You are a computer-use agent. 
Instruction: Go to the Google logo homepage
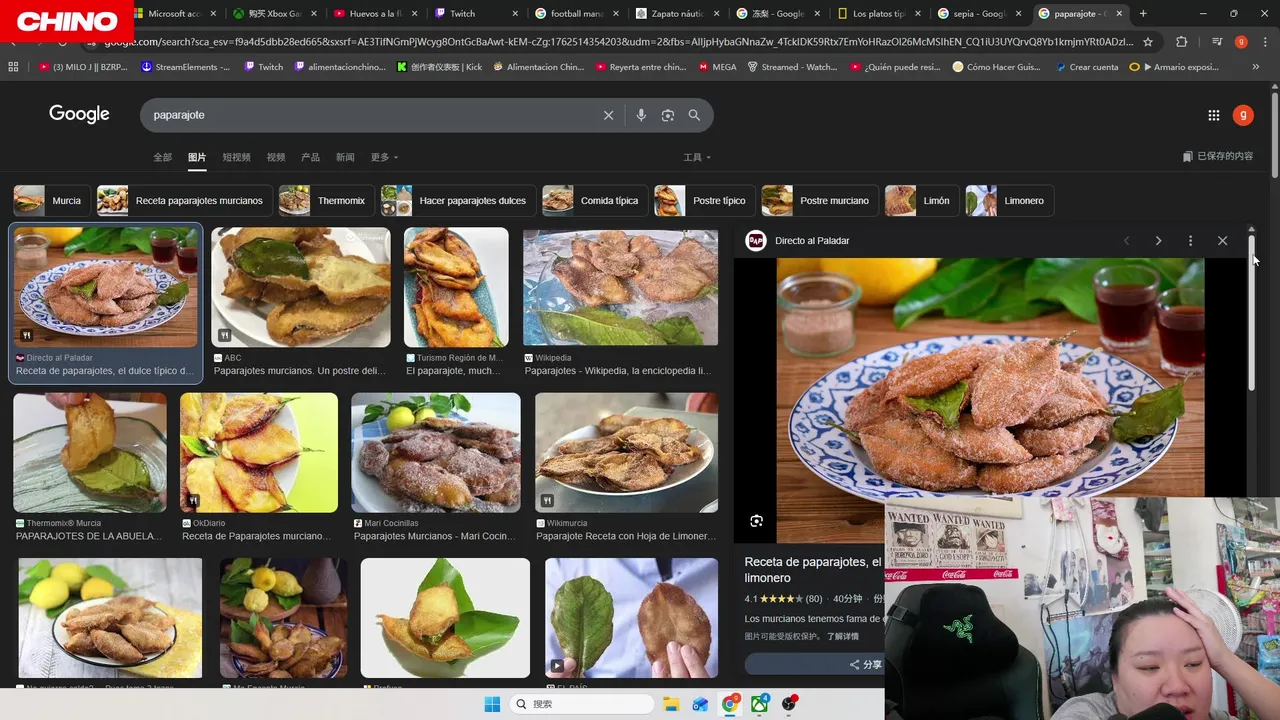pos(79,114)
